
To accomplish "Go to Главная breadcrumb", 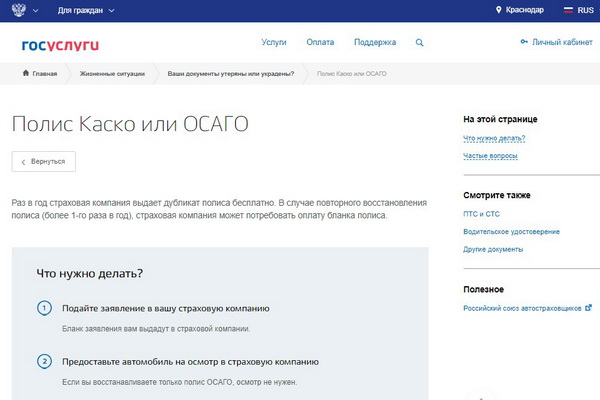I will coord(45,73).
